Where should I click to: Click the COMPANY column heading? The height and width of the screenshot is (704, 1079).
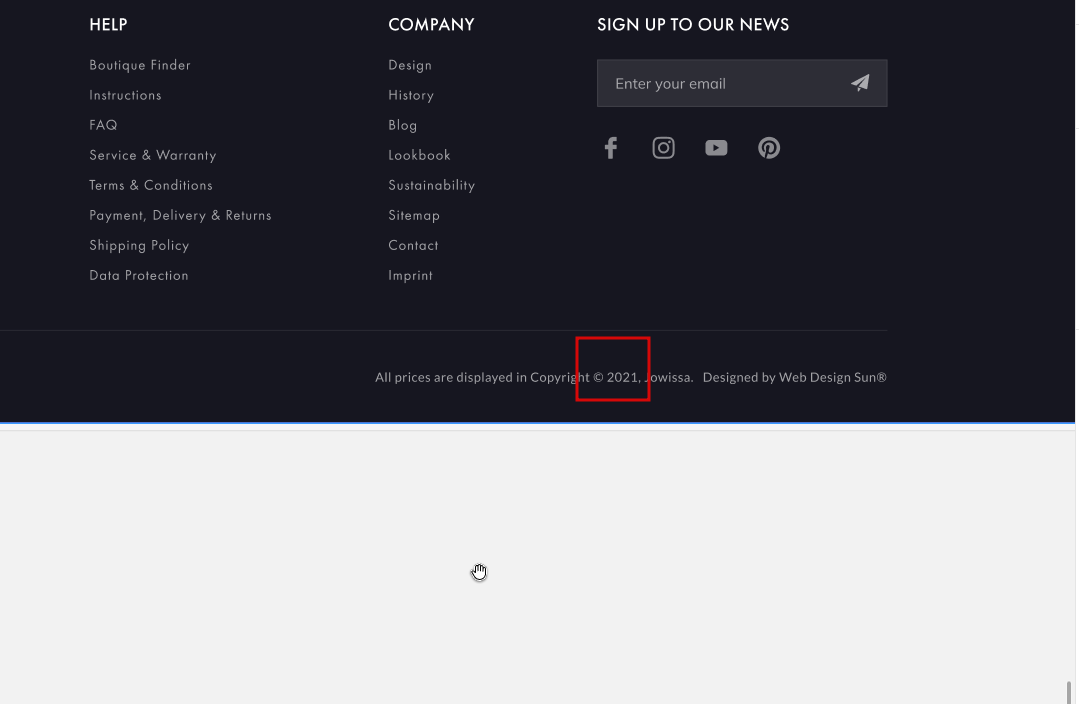[431, 25]
